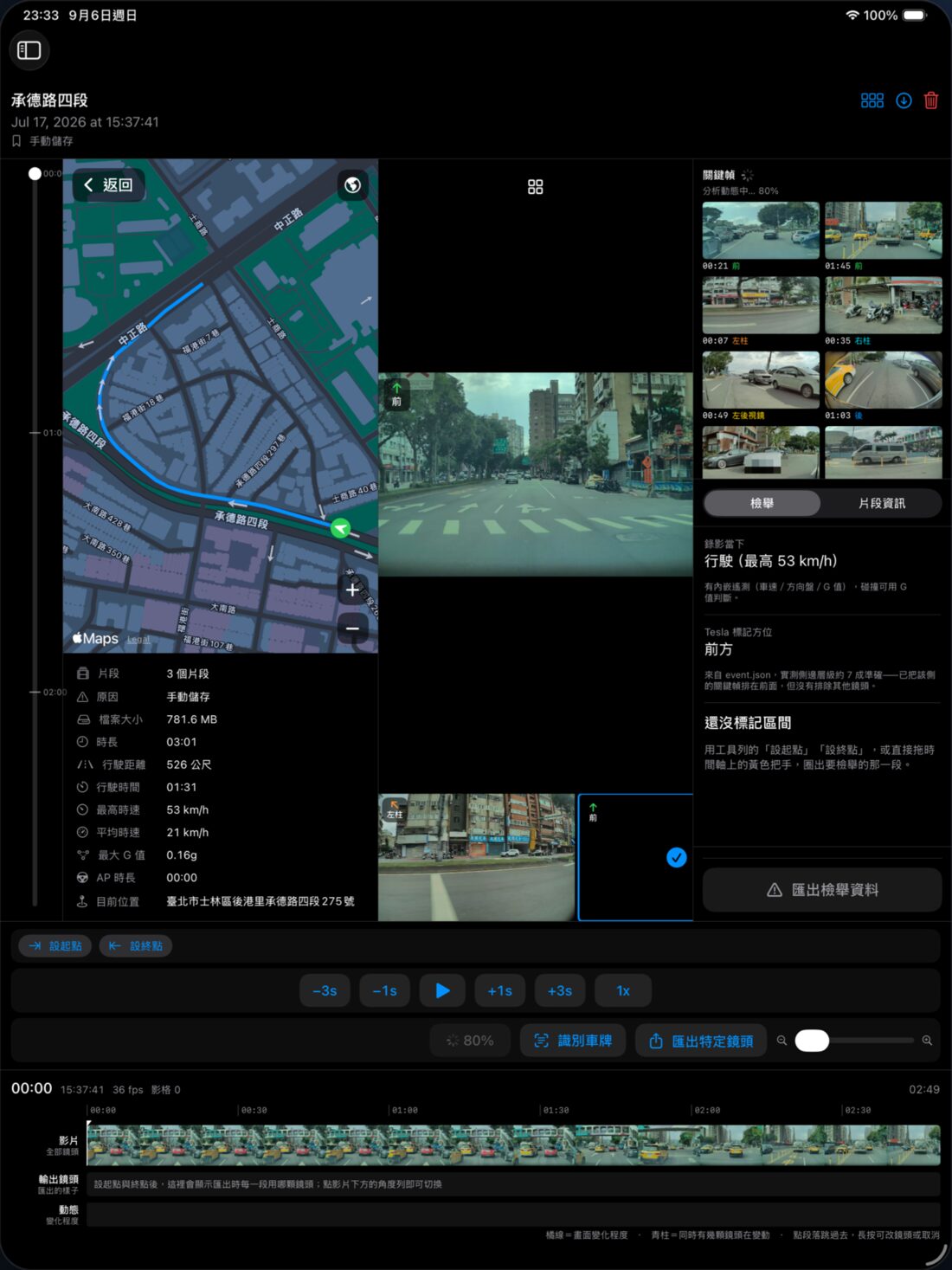
Task: Click timeline ruler at 02:00
Action: (x=706, y=1110)
